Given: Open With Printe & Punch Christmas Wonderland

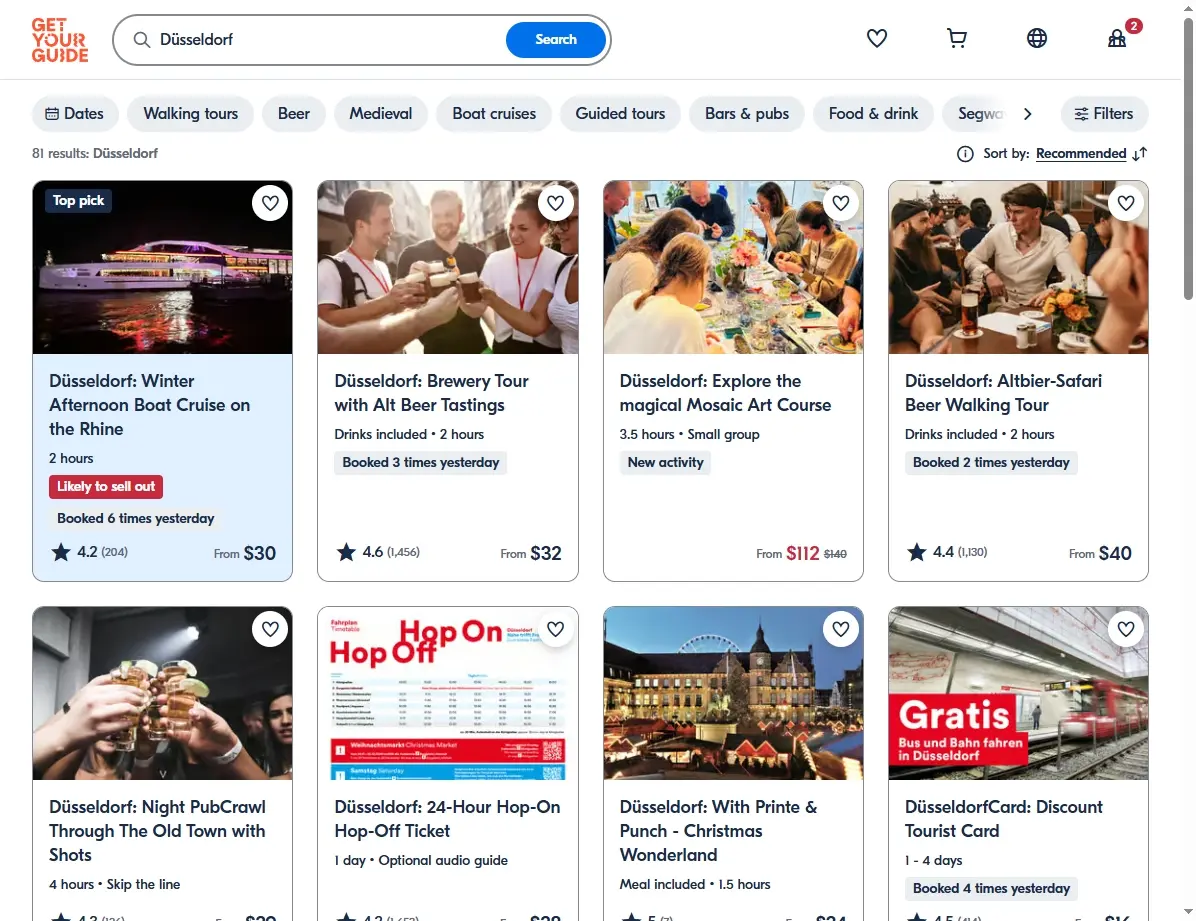Looking at the screenshot, I should (718, 831).
